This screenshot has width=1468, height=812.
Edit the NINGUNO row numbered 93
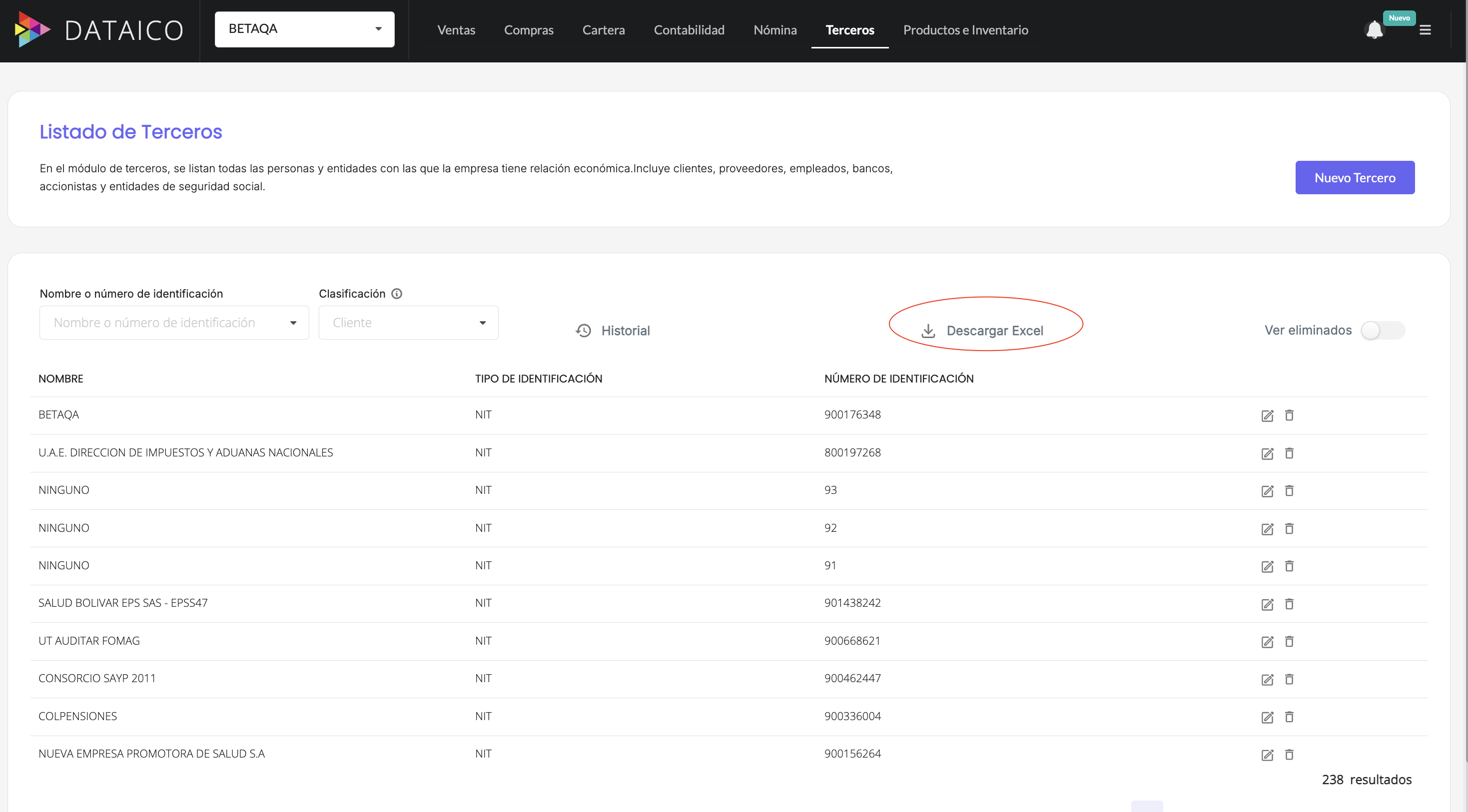[x=1268, y=491]
